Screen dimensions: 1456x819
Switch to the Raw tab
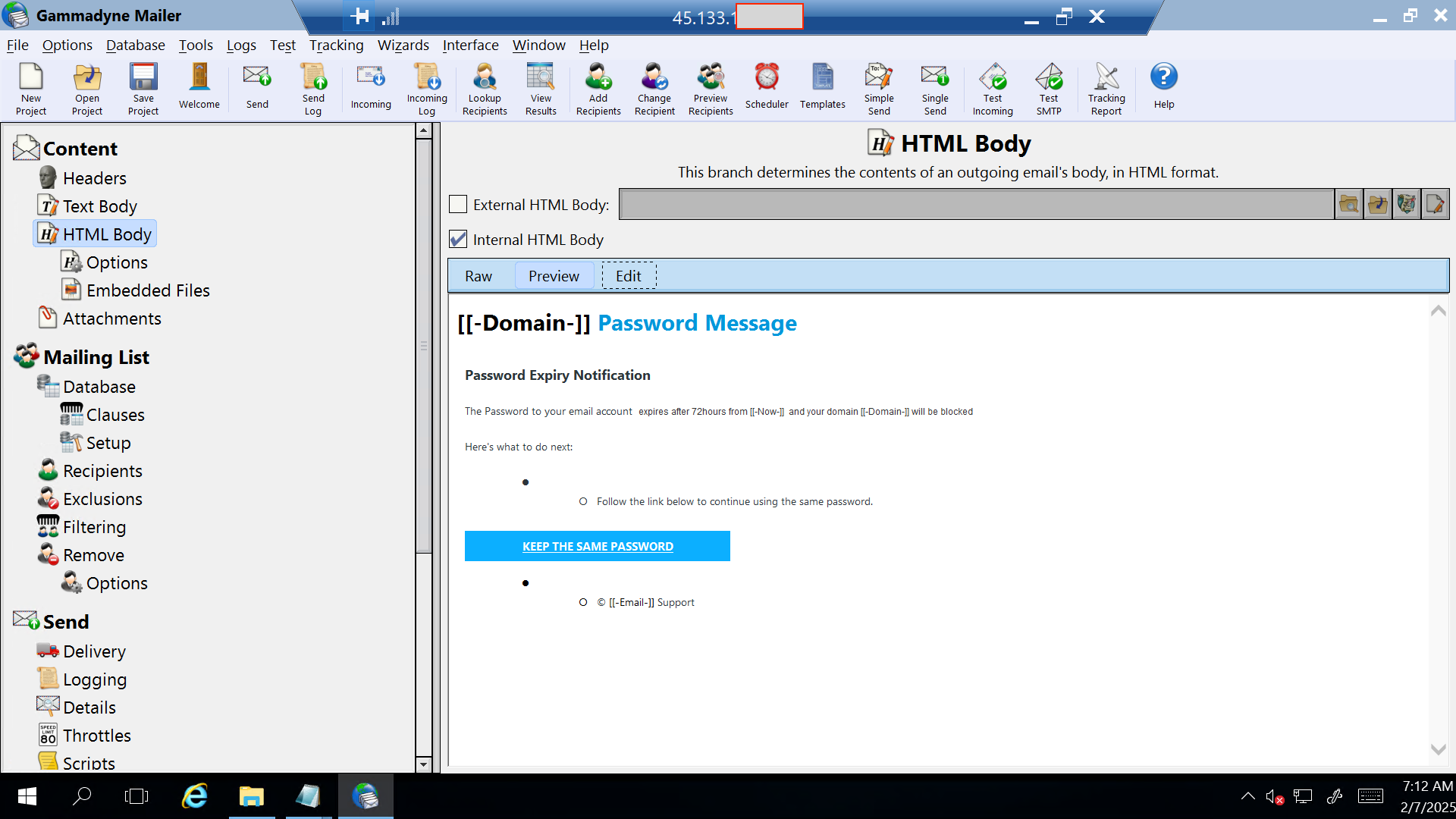(x=479, y=275)
